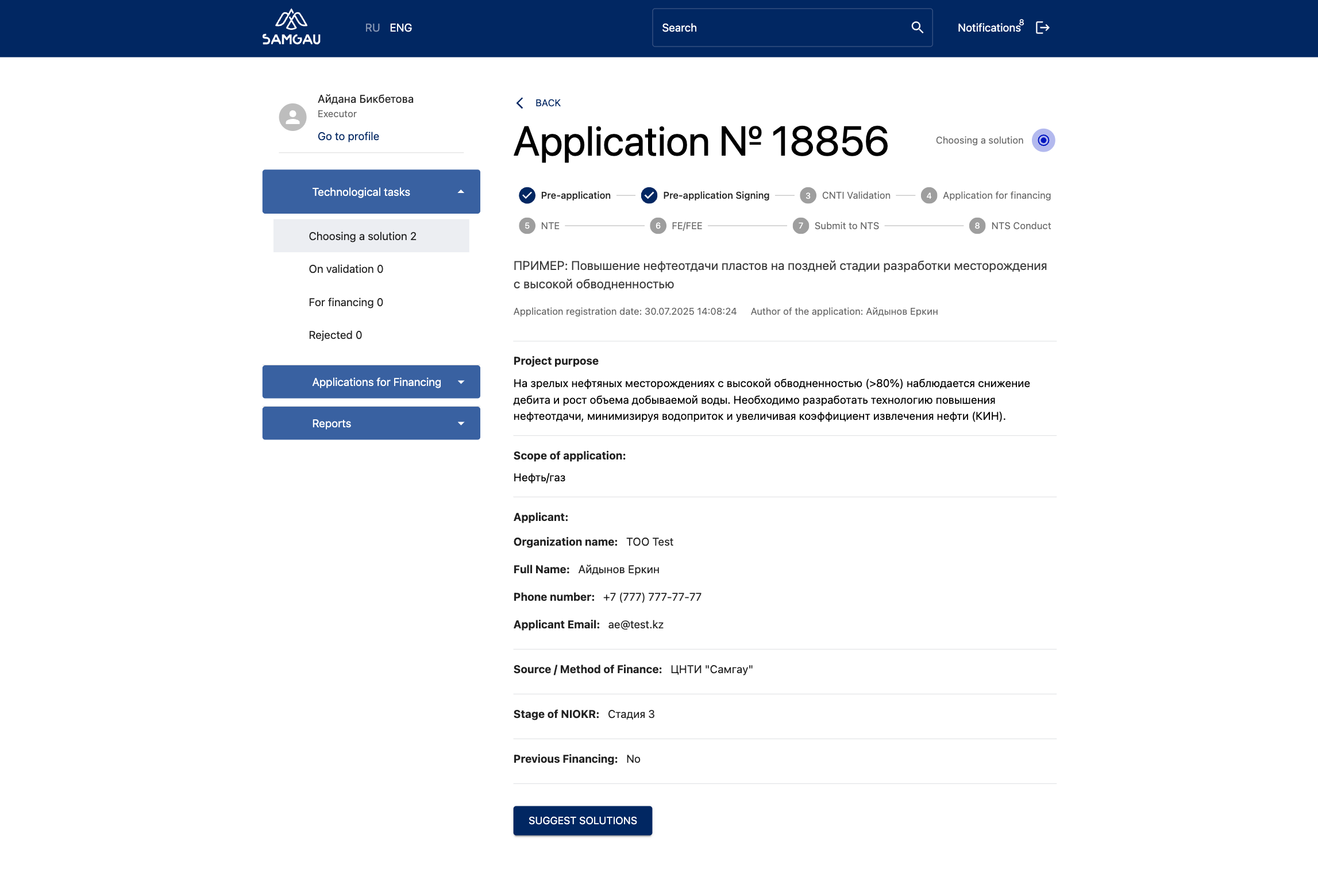Click the Pre-application Signing checkmark icon
Image resolution: width=1318 pixels, height=896 pixels.
coord(649,195)
